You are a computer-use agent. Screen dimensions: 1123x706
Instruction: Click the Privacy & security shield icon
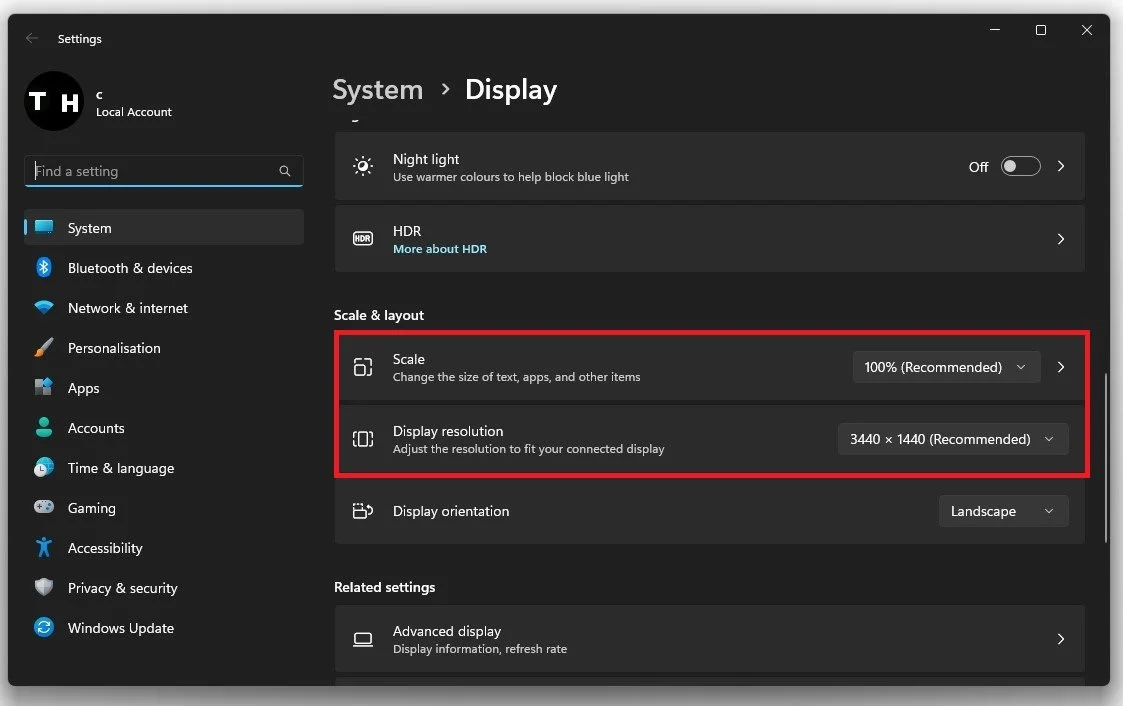pyautogui.click(x=44, y=587)
